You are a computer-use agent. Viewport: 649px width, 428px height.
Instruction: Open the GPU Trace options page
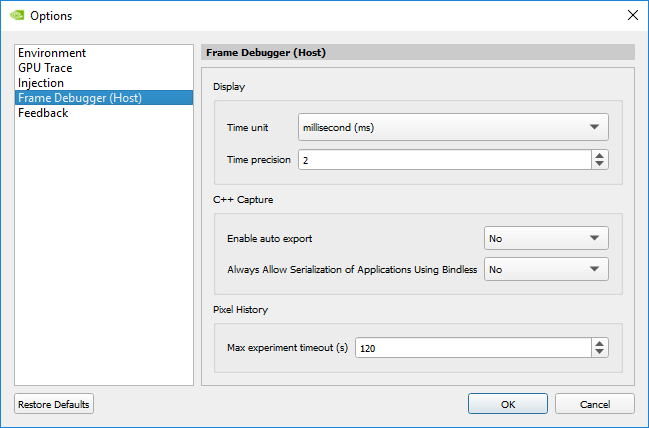(45, 68)
